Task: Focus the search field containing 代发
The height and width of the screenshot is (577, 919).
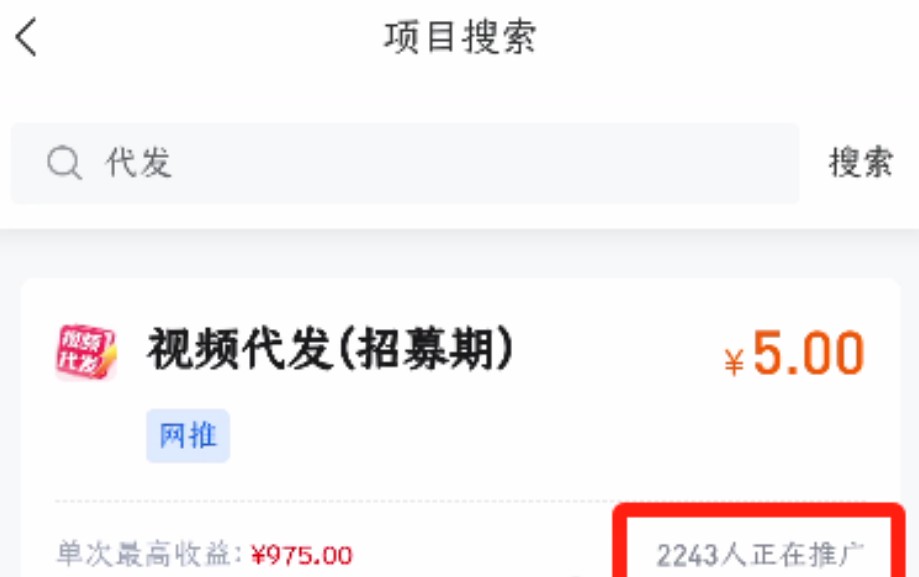Action: tap(405, 163)
